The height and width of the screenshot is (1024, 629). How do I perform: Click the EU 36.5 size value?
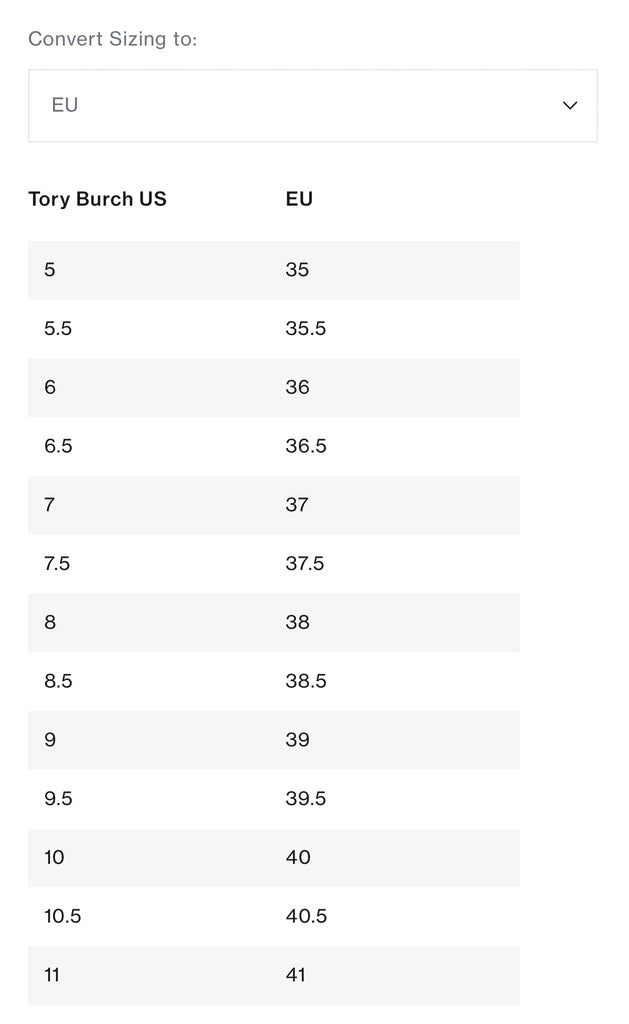[x=306, y=446]
